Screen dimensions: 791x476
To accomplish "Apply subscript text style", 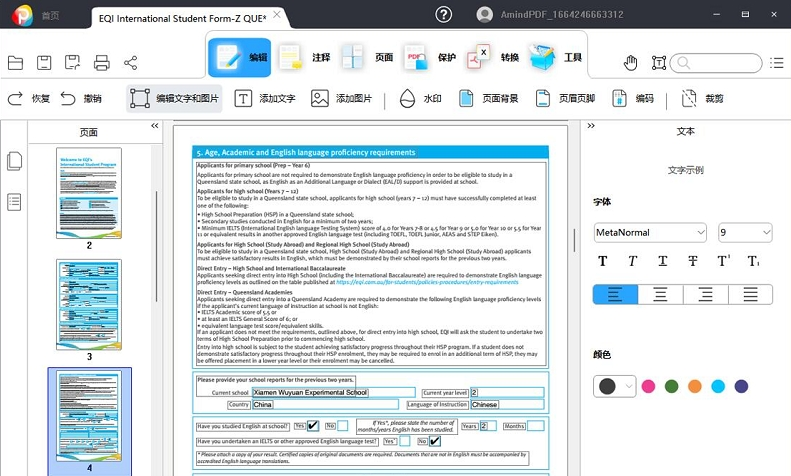I will [x=753, y=261].
